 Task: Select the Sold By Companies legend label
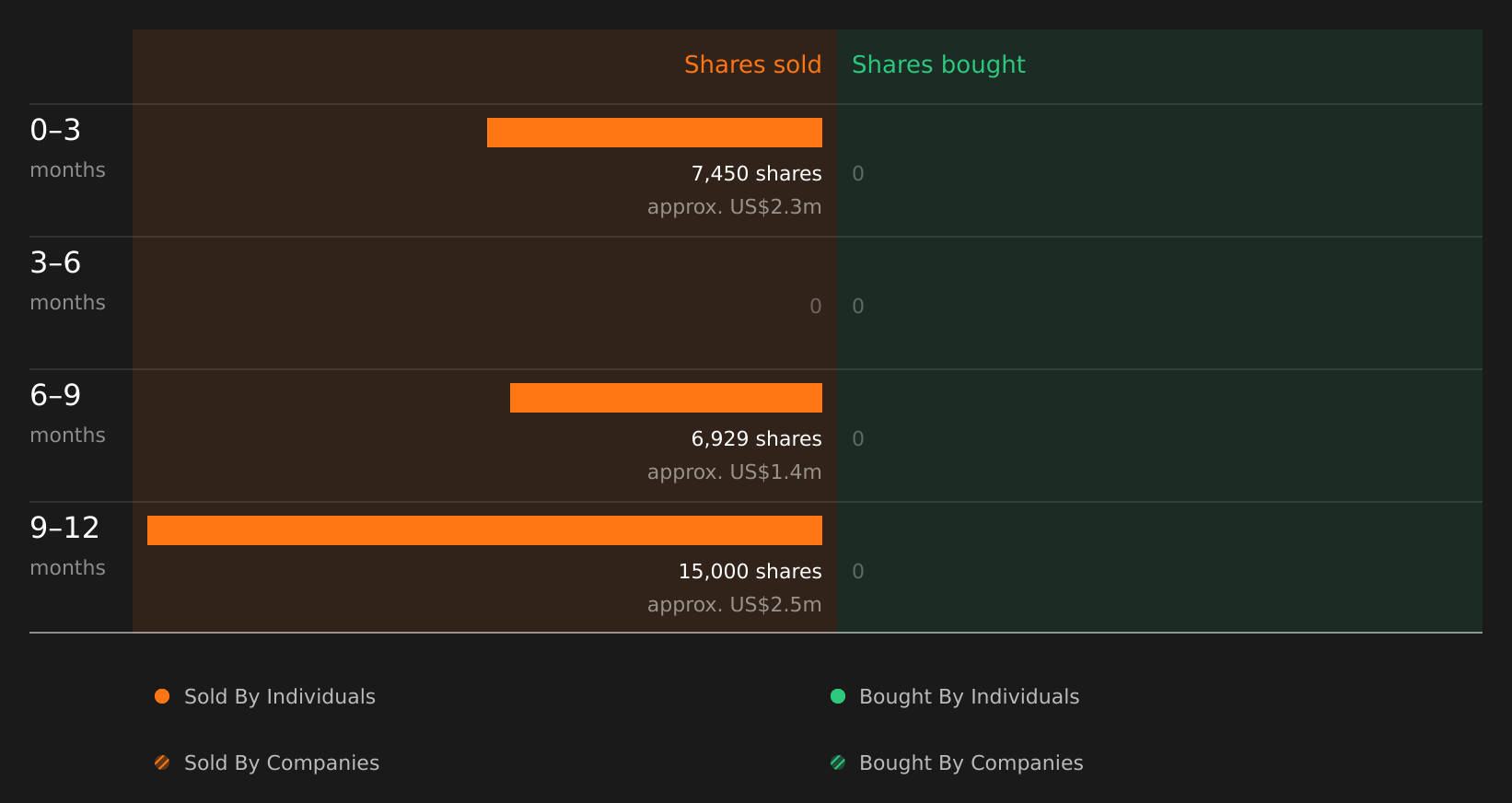[282, 763]
